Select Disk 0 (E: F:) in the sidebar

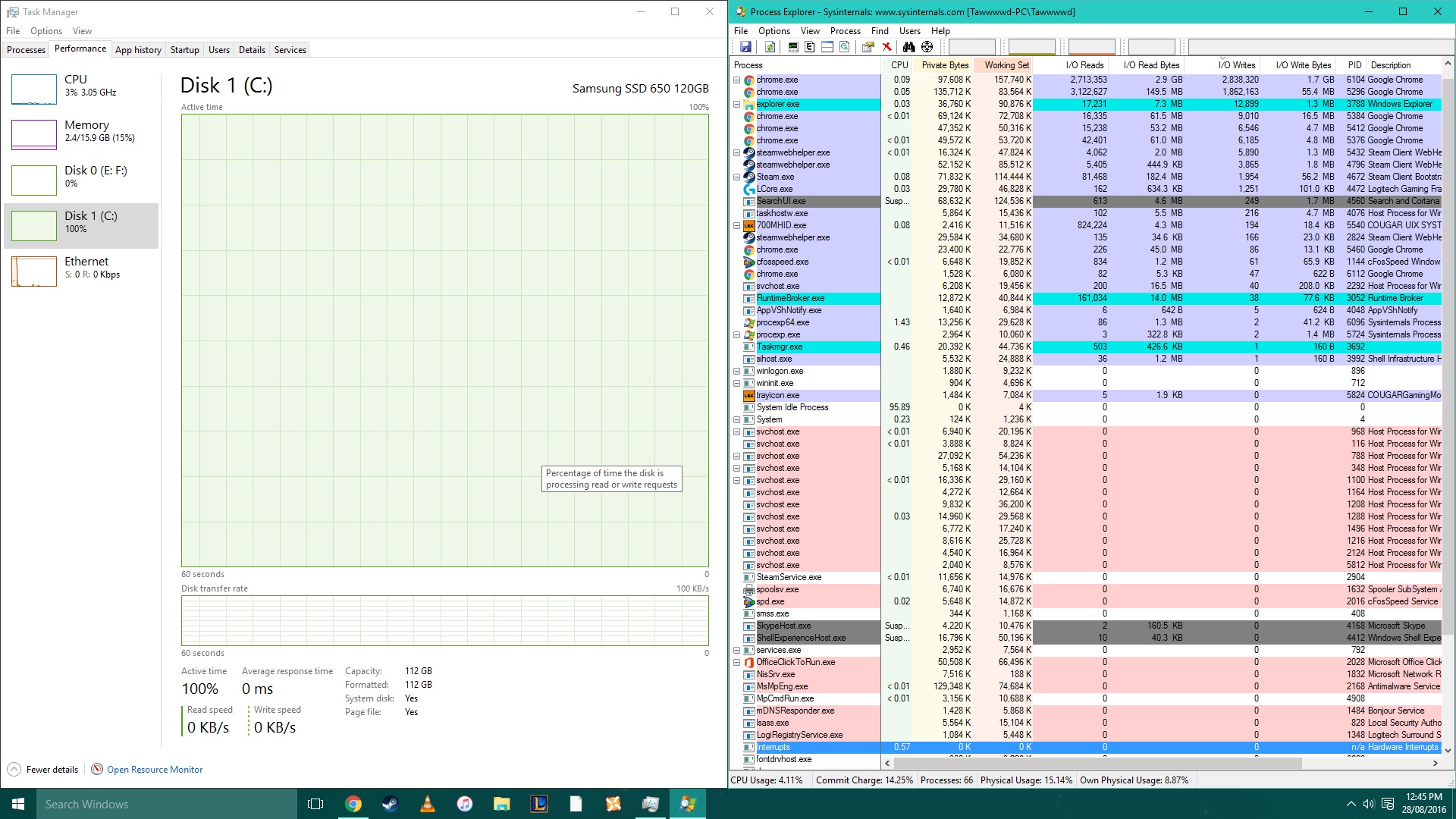(82, 180)
